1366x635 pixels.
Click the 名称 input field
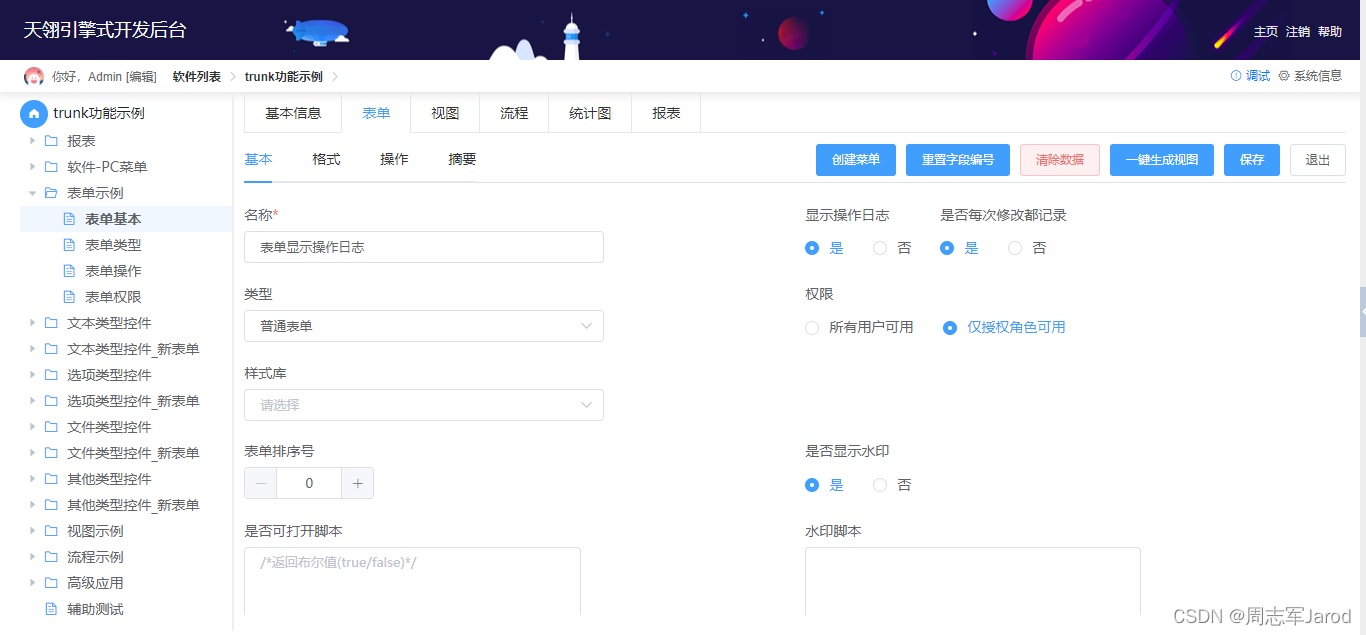point(424,247)
